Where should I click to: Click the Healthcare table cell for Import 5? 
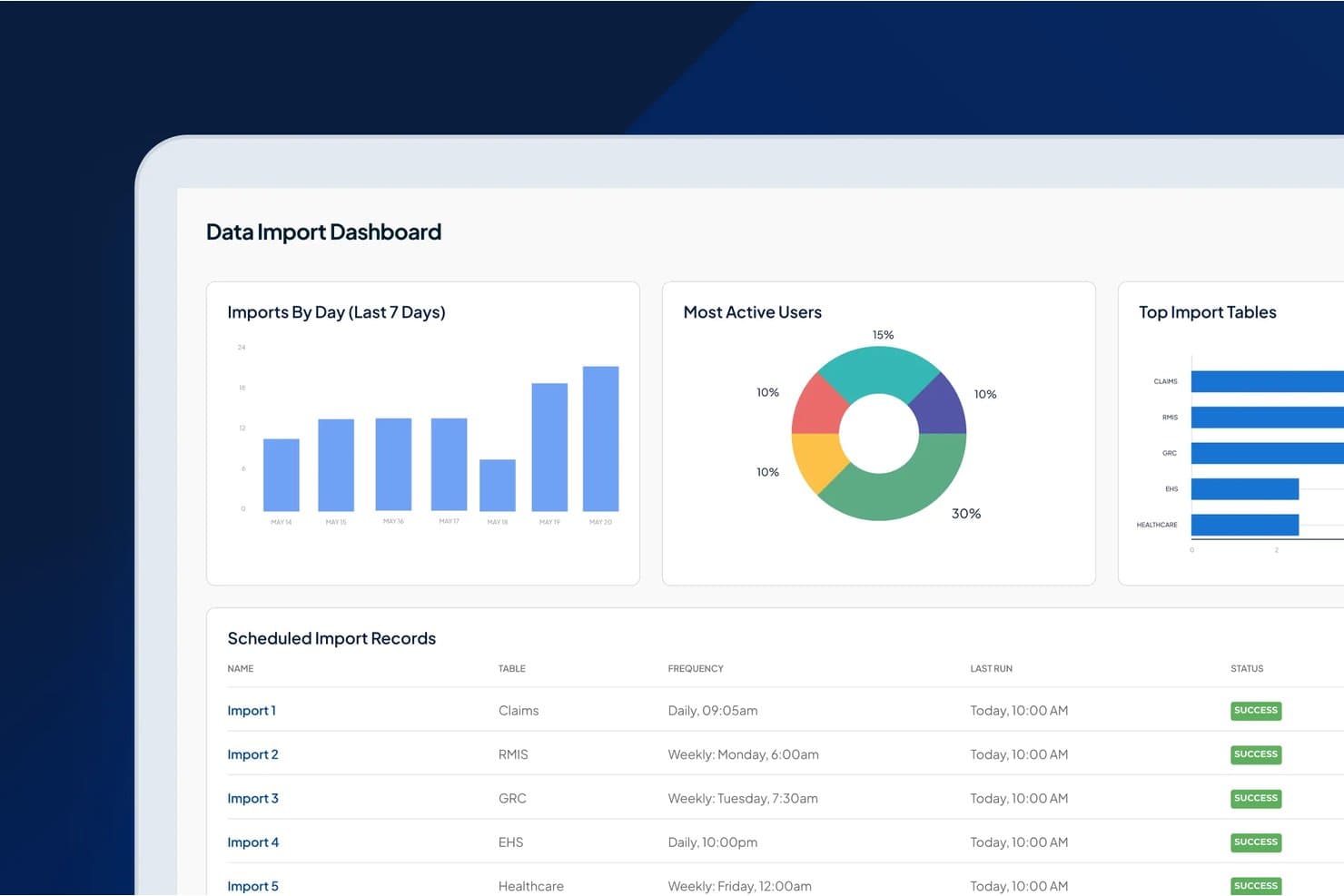(x=531, y=886)
